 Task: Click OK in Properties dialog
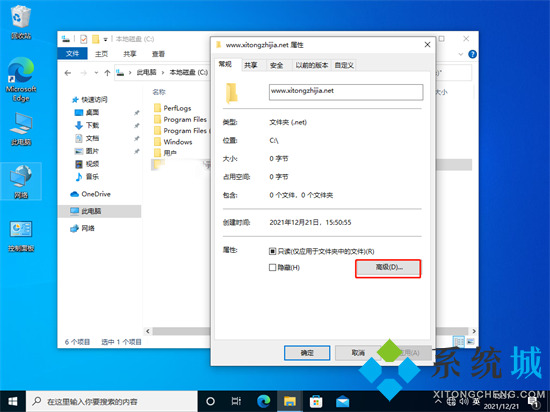point(307,352)
